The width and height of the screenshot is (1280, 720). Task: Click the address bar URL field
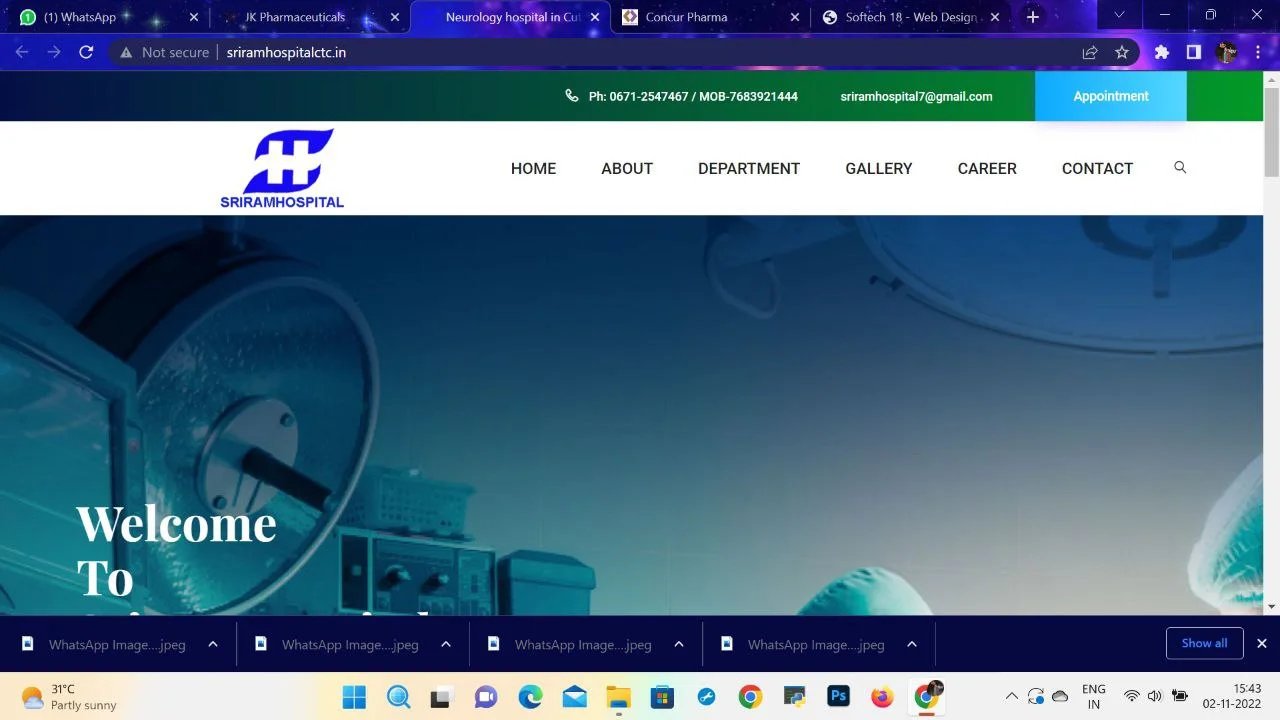(600, 52)
